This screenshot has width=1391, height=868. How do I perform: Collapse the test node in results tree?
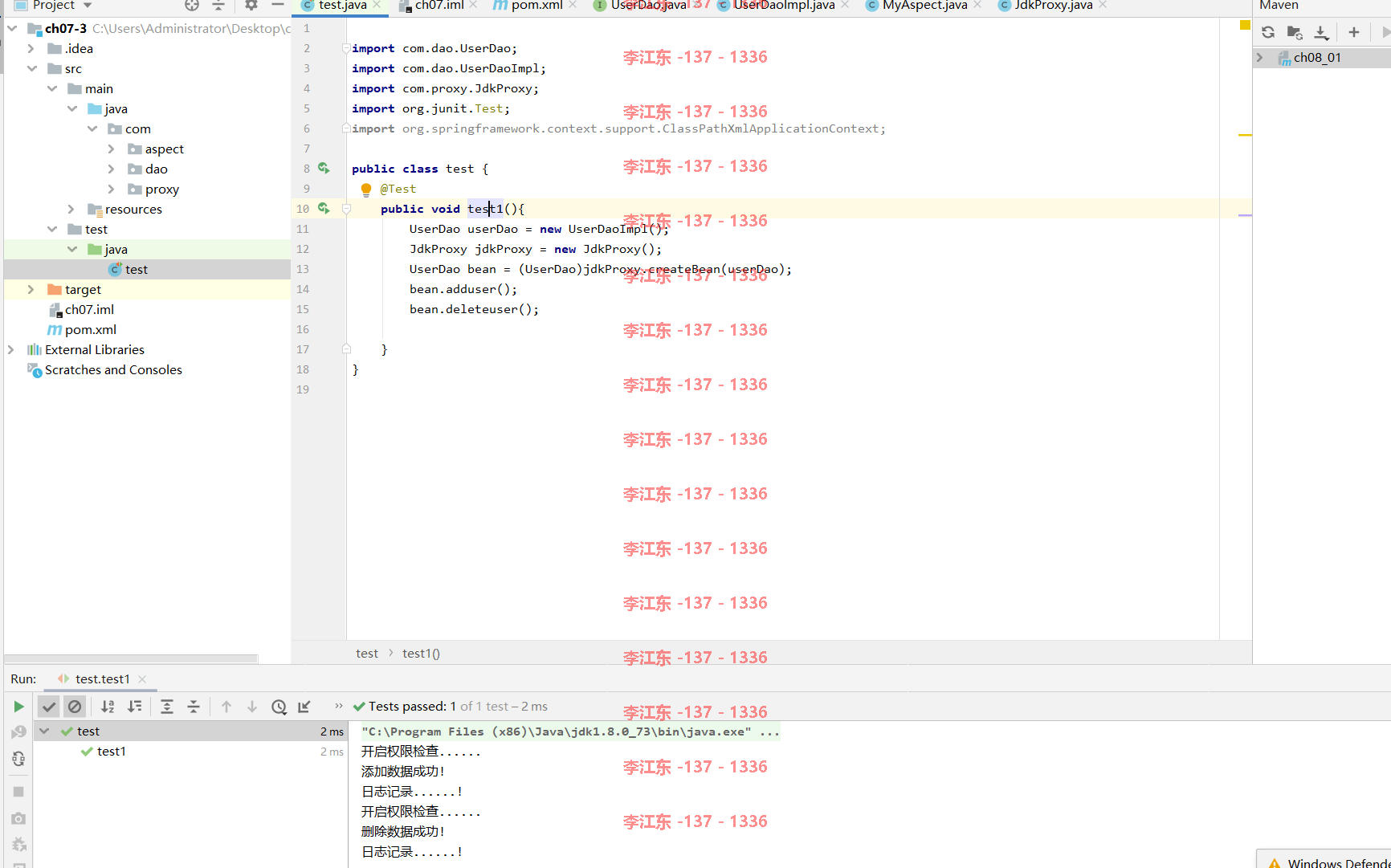45,731
